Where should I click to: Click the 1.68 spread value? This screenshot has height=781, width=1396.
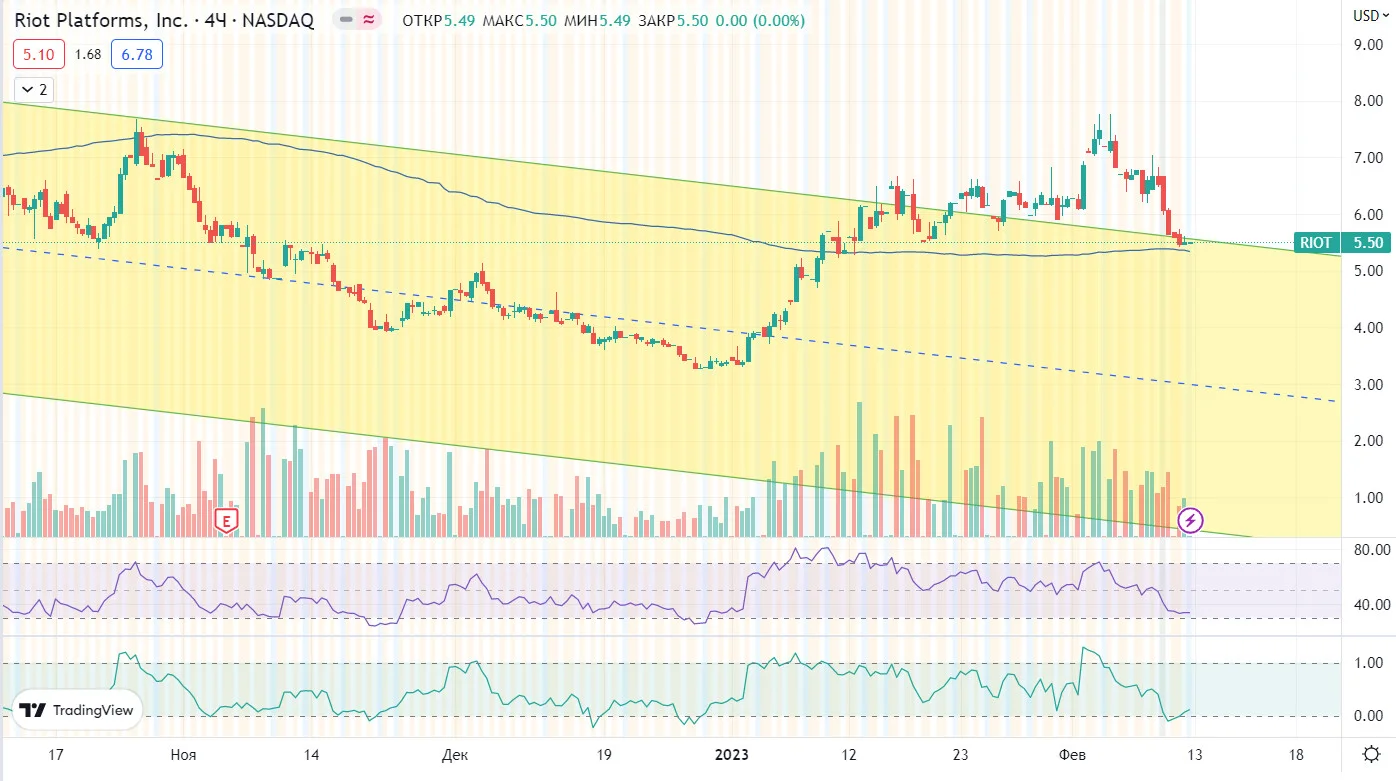pos(88,54)
